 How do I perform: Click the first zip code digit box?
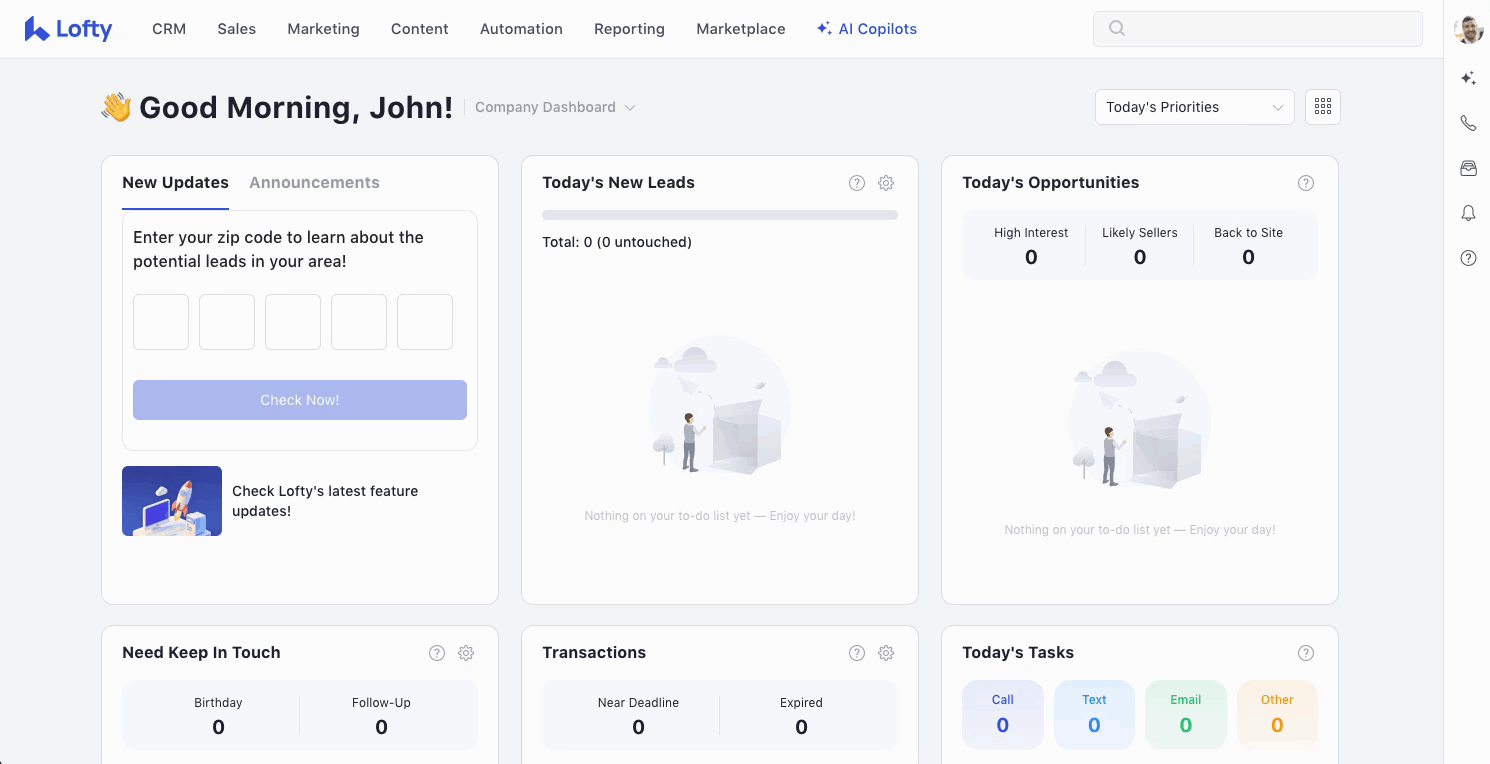pos(161,322)
